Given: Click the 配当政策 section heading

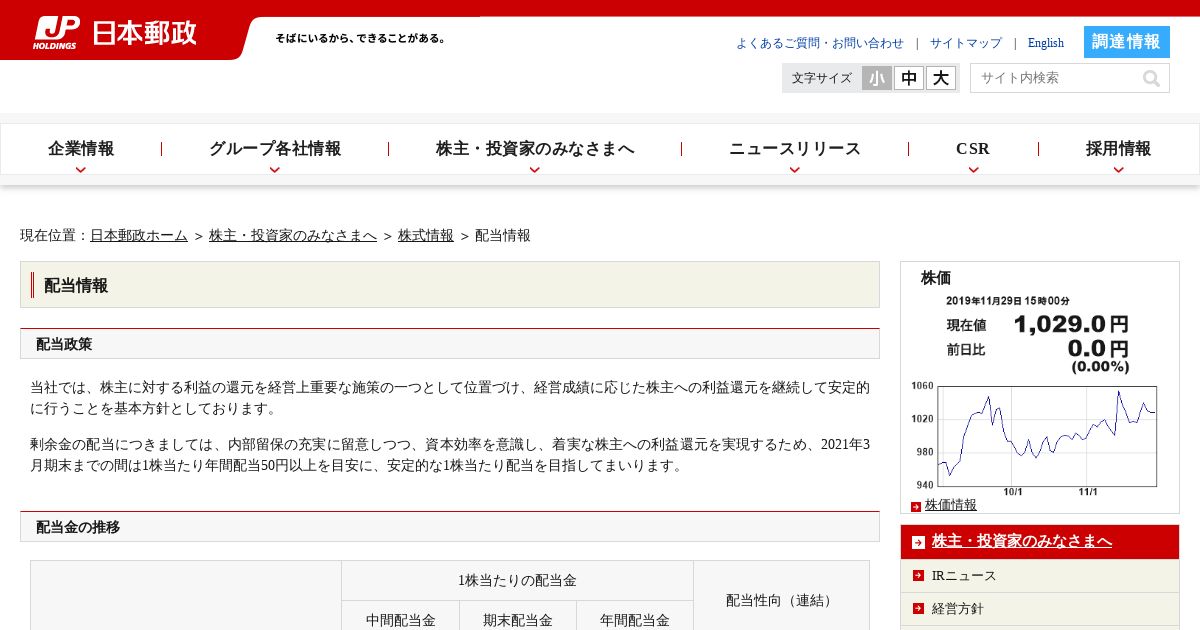Looking at the screenshot, I should pyautogui.click(x=450, y=344).
